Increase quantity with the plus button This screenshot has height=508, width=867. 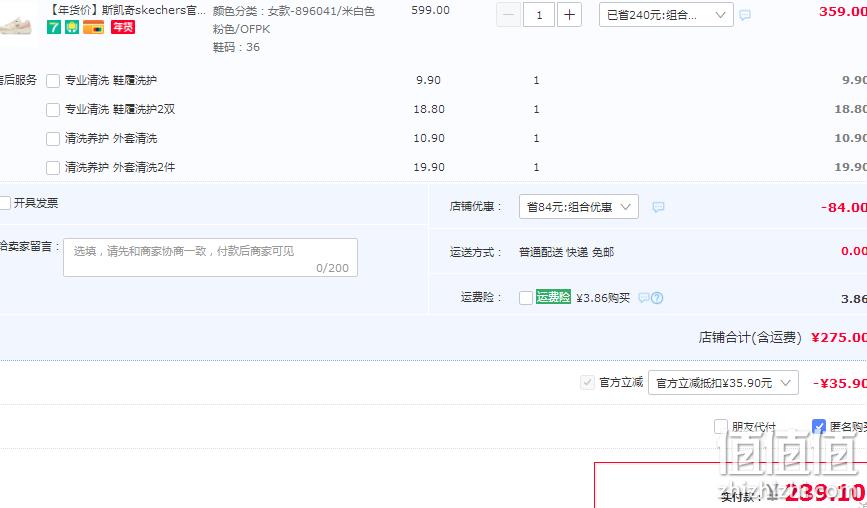pos(569,15)
